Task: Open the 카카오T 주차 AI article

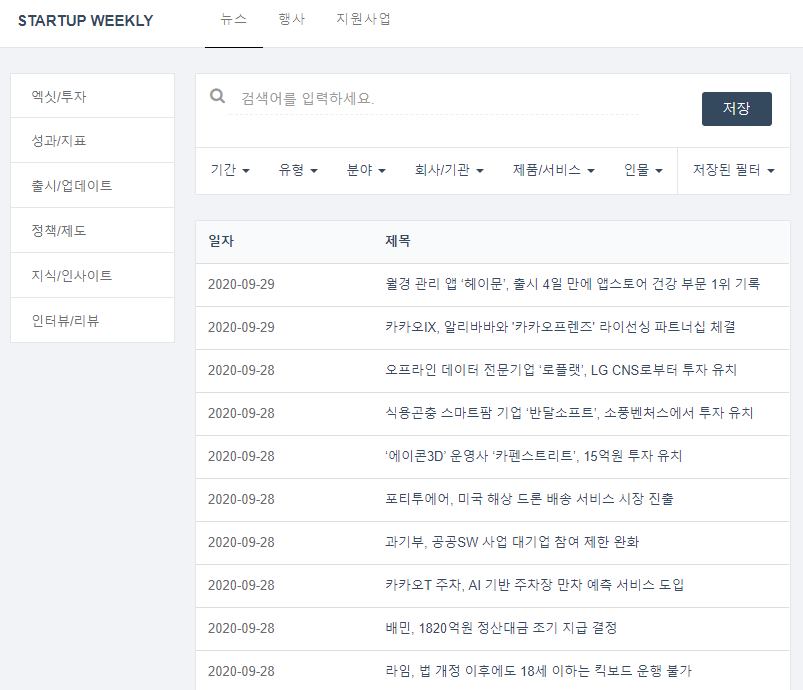Action: [535, 586]
